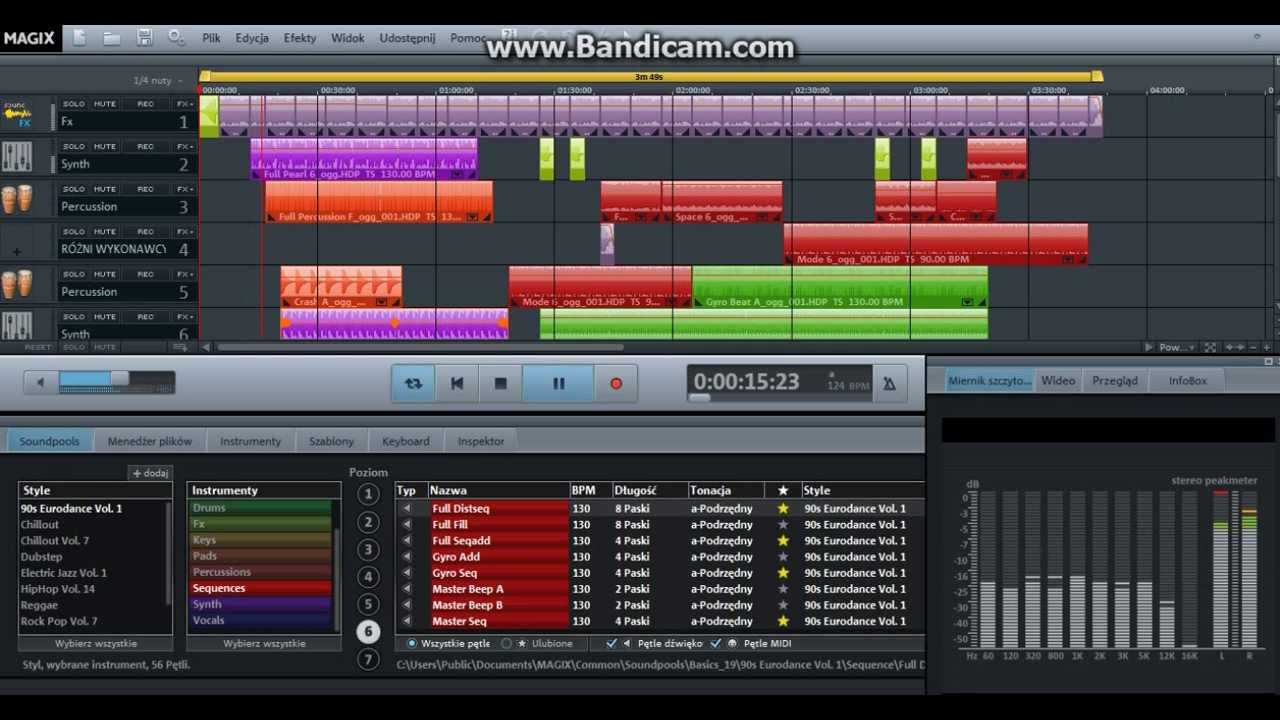
Task: Click Wybierz wszystkie under Style list
Action: pyautogui.click(x=96, y=644)
